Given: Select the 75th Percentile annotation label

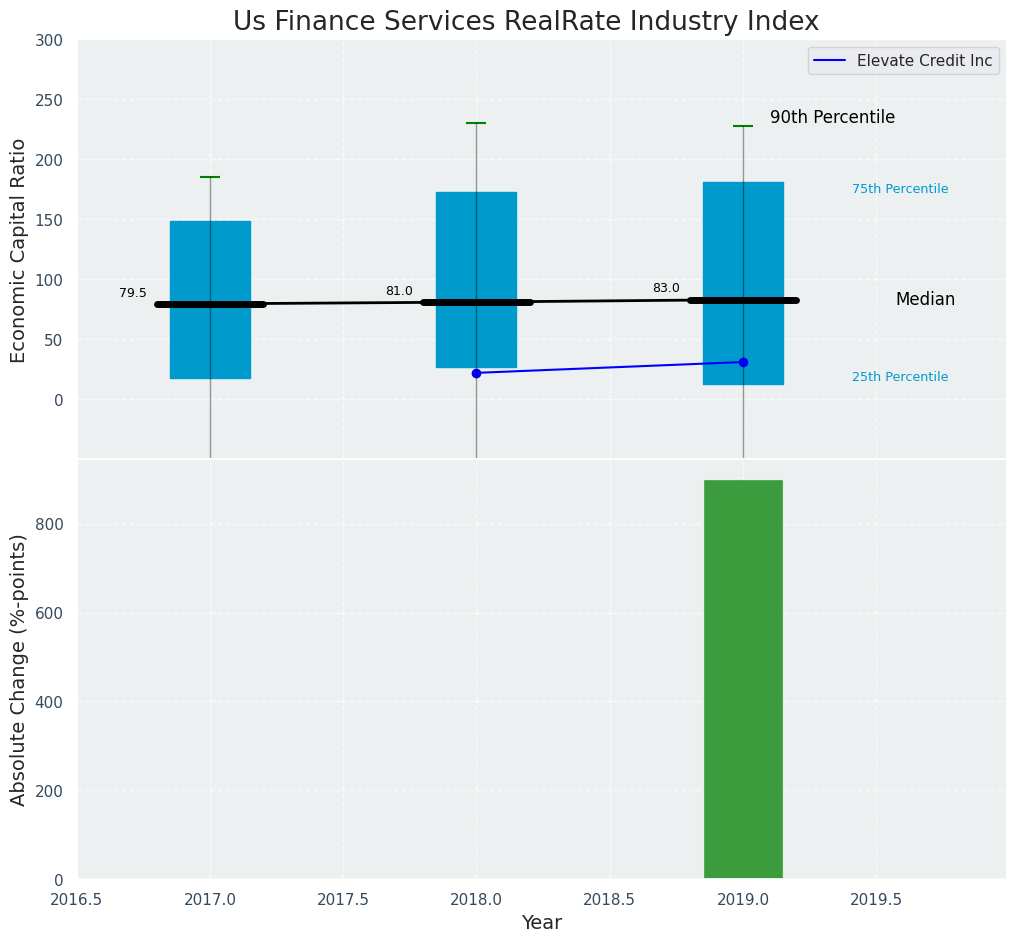Looking at the screenshot, I should pos(899,189).
